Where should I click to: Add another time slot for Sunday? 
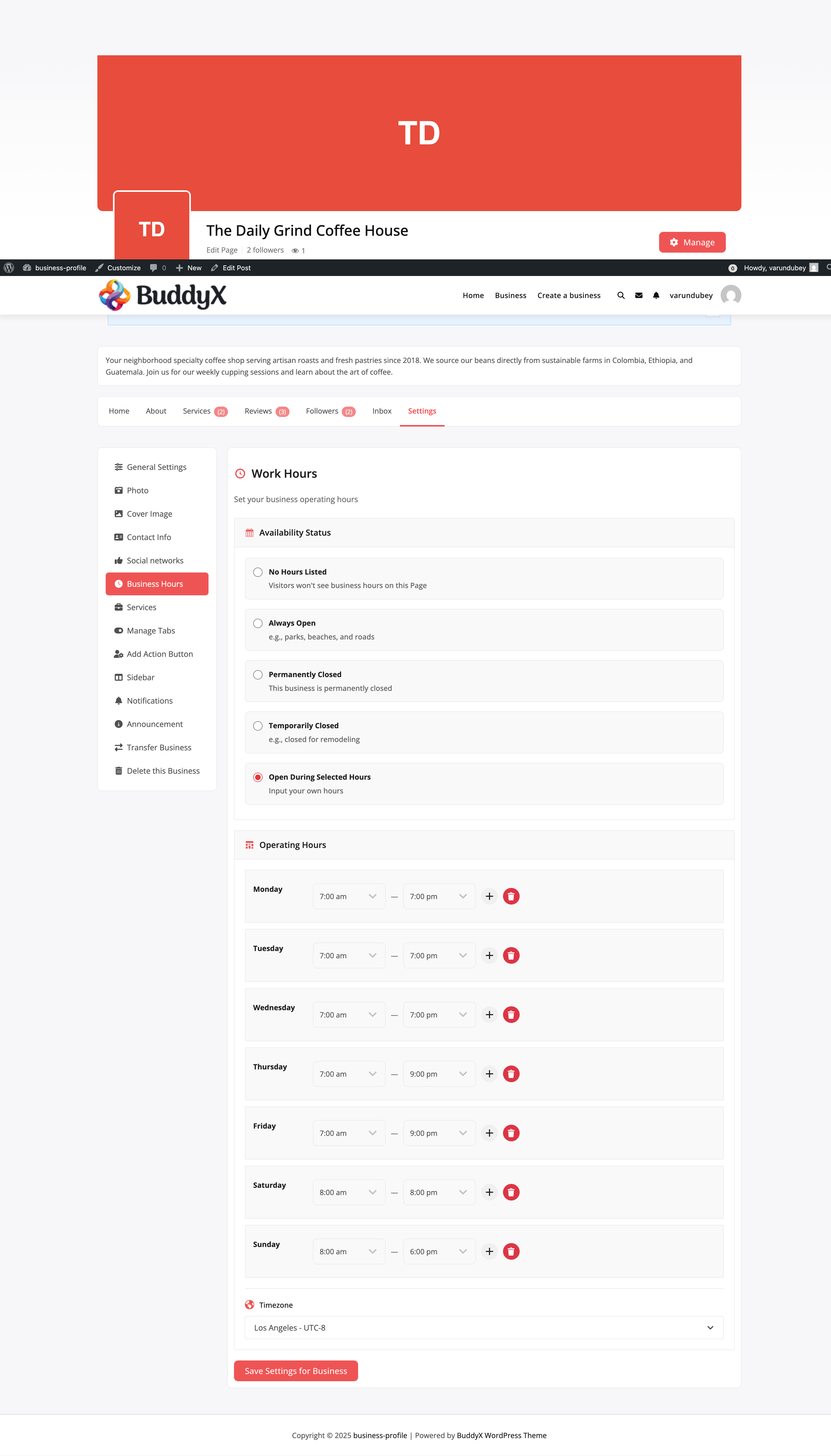(x=489, y=1251)
